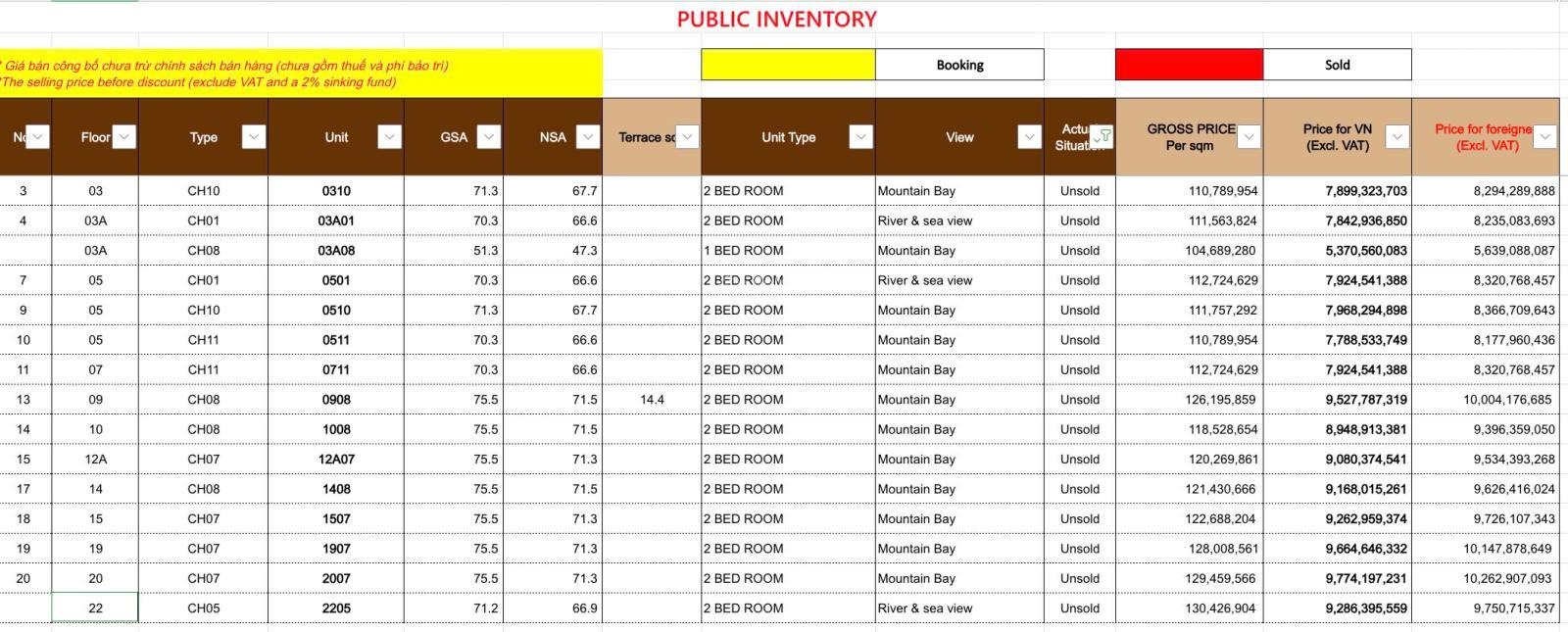
Task: Select VN price 9,527,787,319
Action: pos(1338,400)
